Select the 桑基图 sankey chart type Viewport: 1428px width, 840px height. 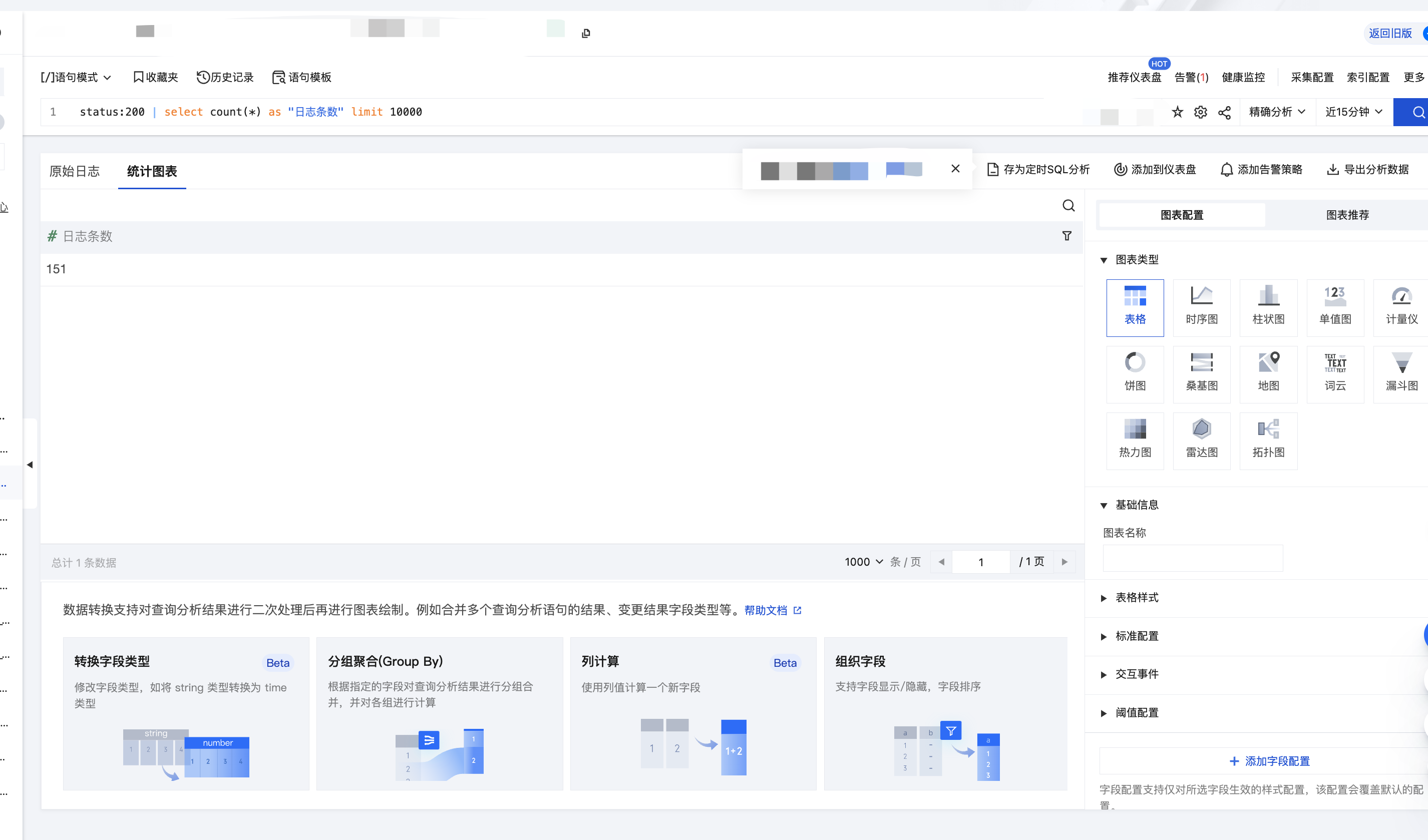pyautogui.click(x=1201, y=374)
